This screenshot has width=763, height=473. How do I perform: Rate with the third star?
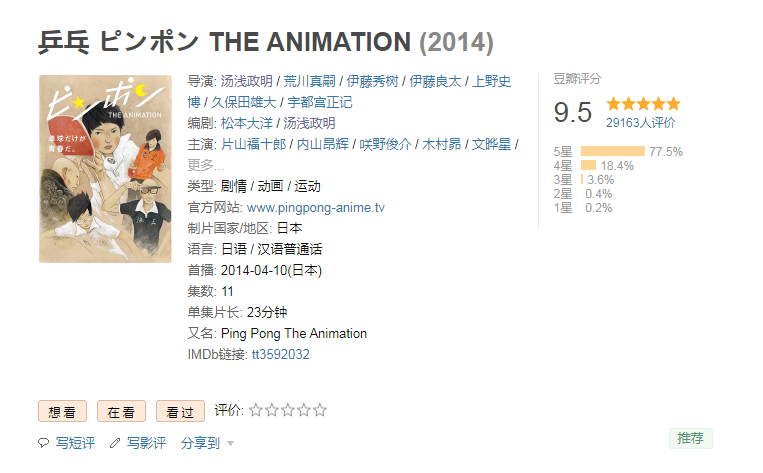click(x=288, y=410)
